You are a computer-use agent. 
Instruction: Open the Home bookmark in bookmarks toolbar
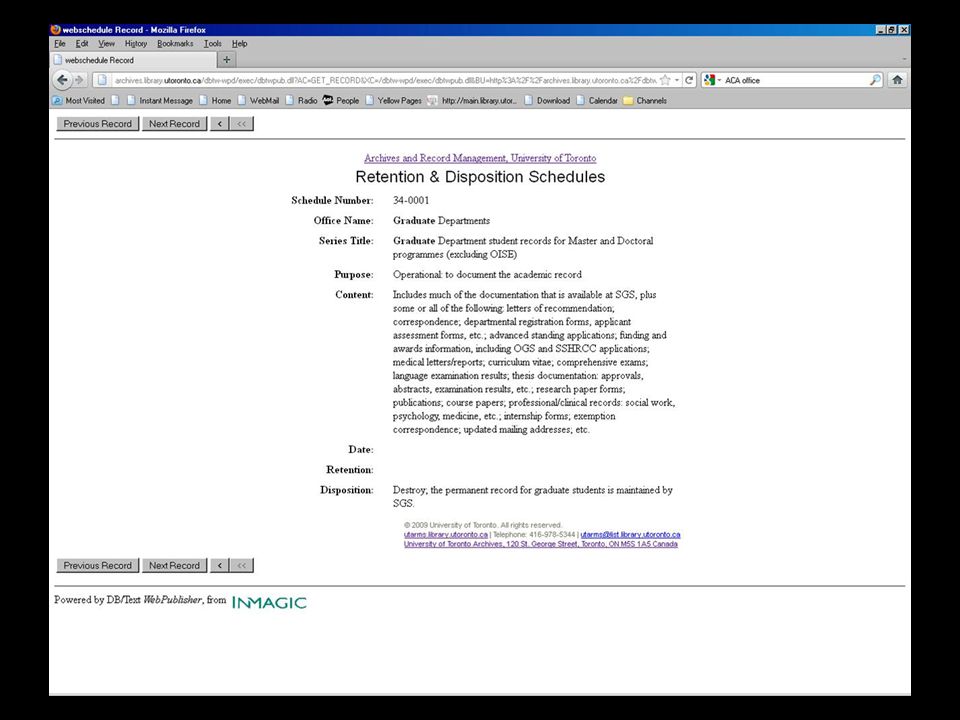216,100
